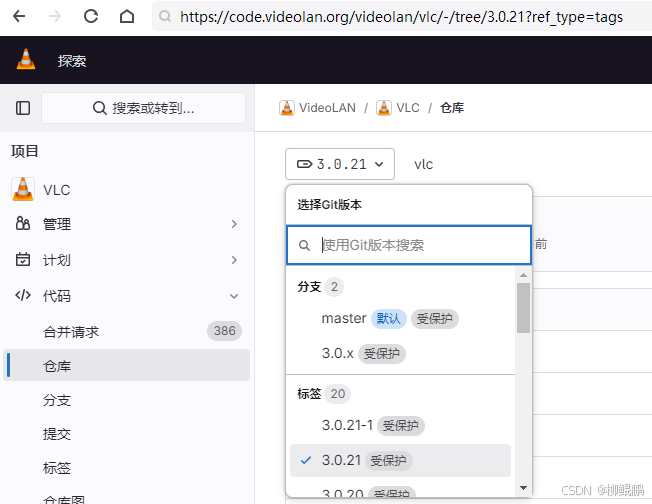Screen dimensions: 652x504
Task: Click the 代码 code brackets icon
Action: point(23,295)
